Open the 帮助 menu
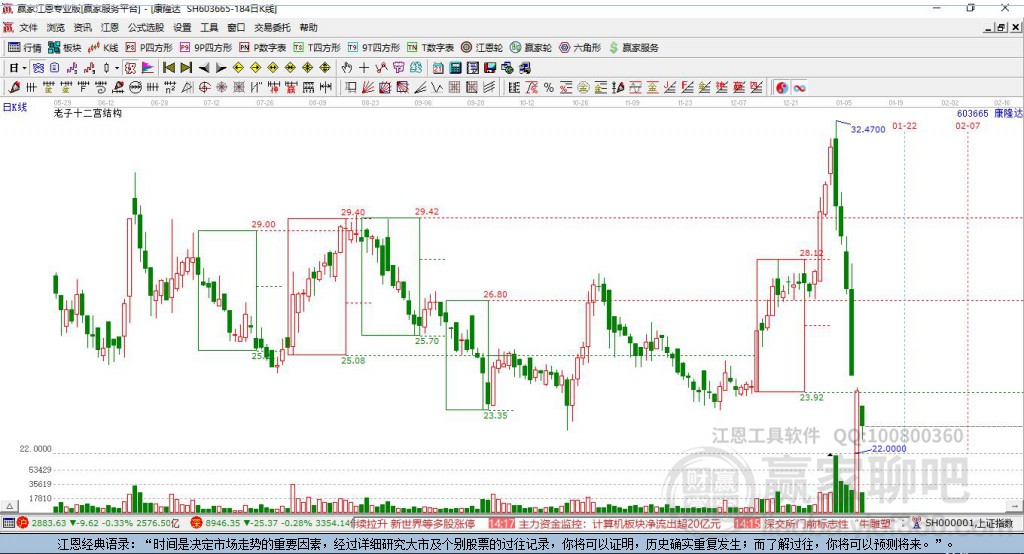 (308, 27)
